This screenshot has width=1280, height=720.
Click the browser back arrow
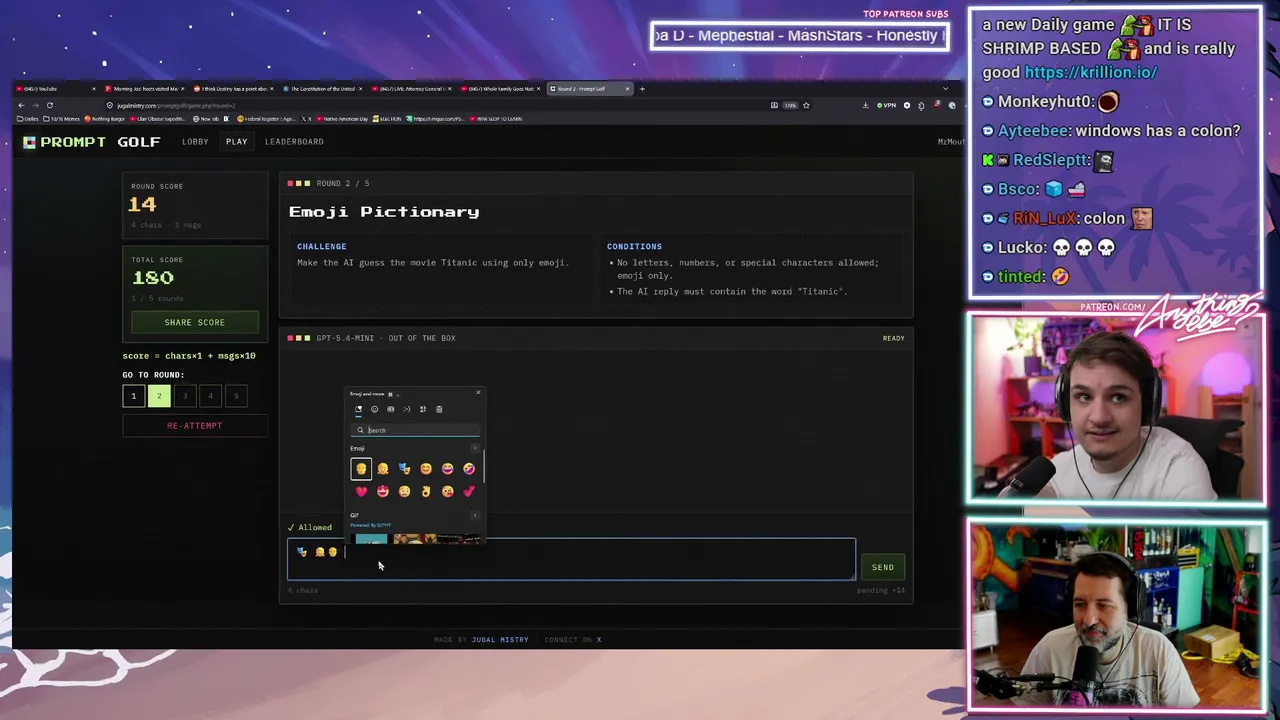tap(21, 105)
